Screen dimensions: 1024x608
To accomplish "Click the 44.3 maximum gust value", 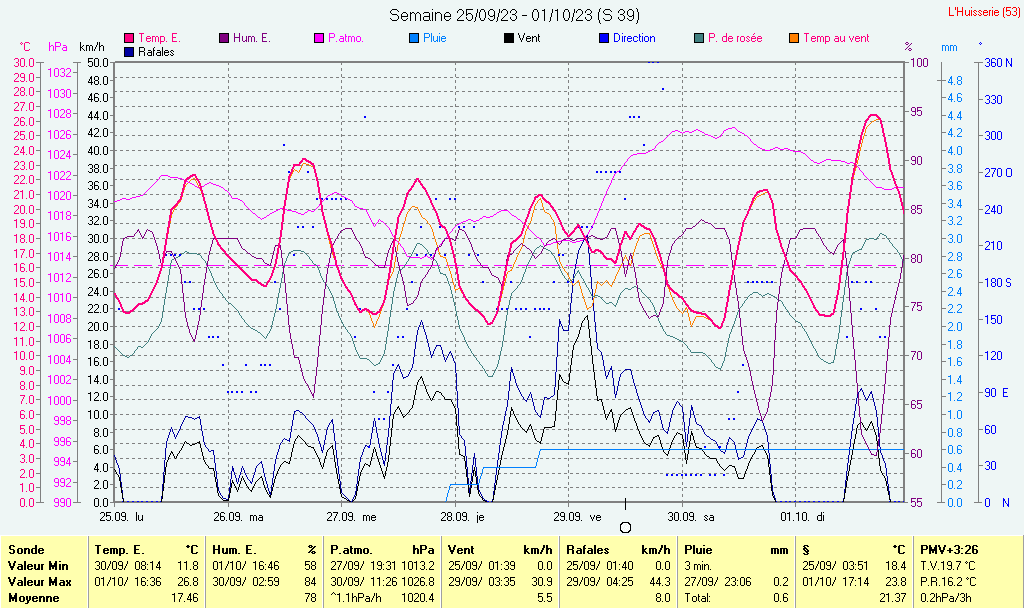I will pos(660,582).
